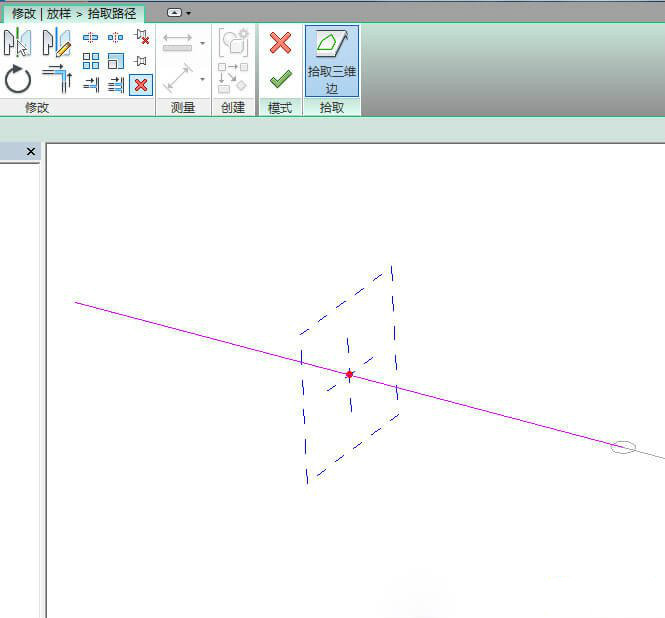Select the Scale tool
The width and height of the screenshot is (665, 618).
coord(115,61)
